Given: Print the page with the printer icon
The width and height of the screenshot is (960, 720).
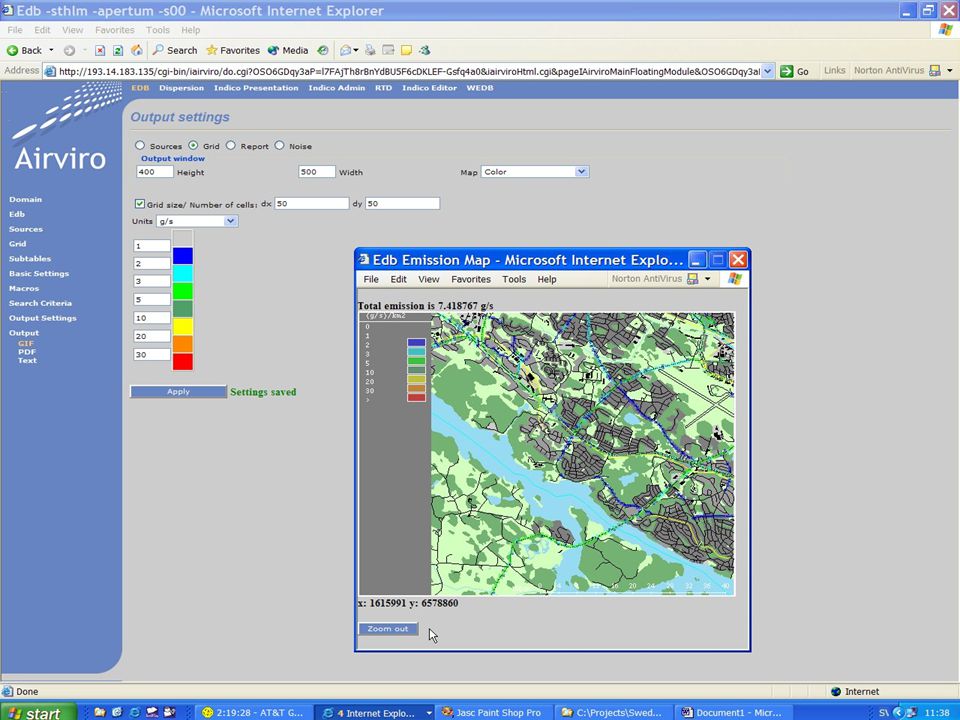Looking at the screenshot, I should coord(370,50).
